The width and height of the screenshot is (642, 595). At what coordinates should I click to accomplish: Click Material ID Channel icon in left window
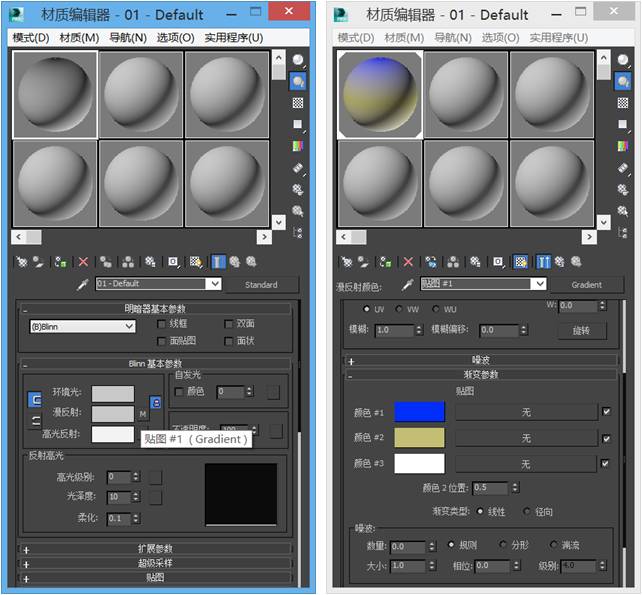point(173,262)
